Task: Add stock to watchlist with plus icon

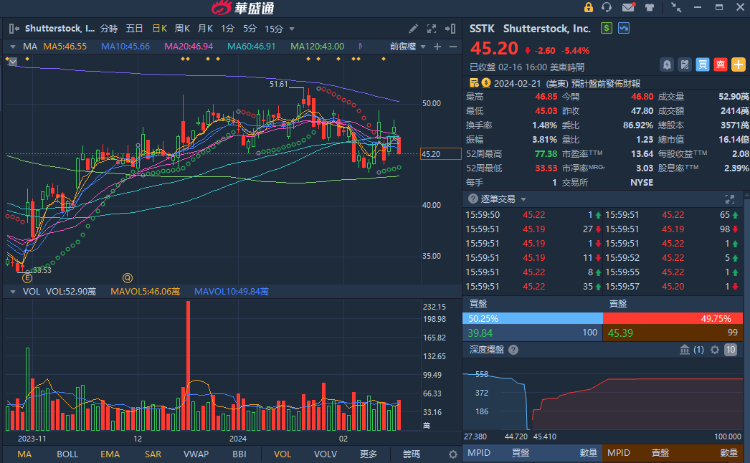Action: click(x=738, y=65)
